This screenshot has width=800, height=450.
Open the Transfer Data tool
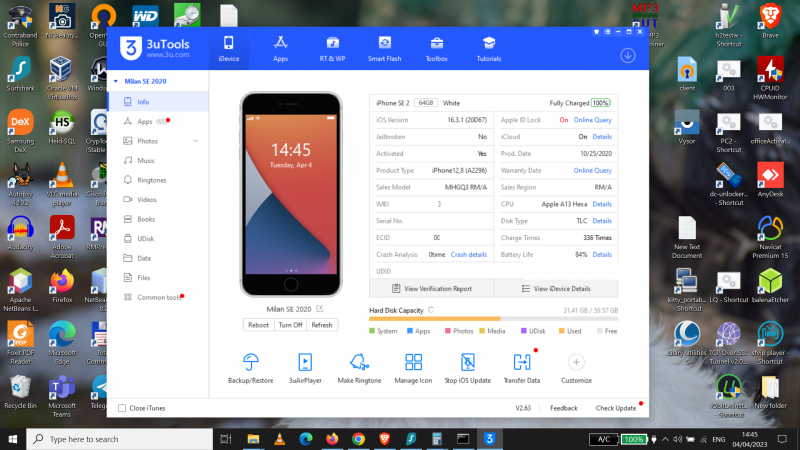(521, 368)
